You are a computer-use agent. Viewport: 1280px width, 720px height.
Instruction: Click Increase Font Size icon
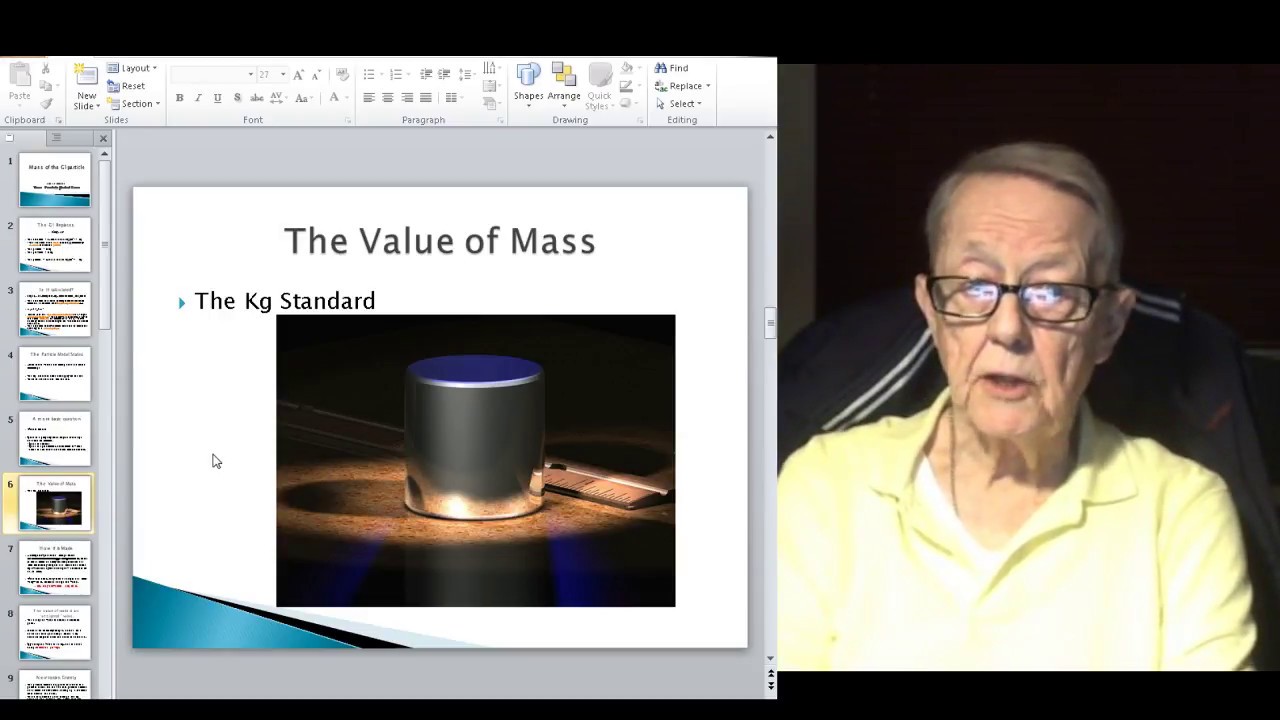coord(298,75)
